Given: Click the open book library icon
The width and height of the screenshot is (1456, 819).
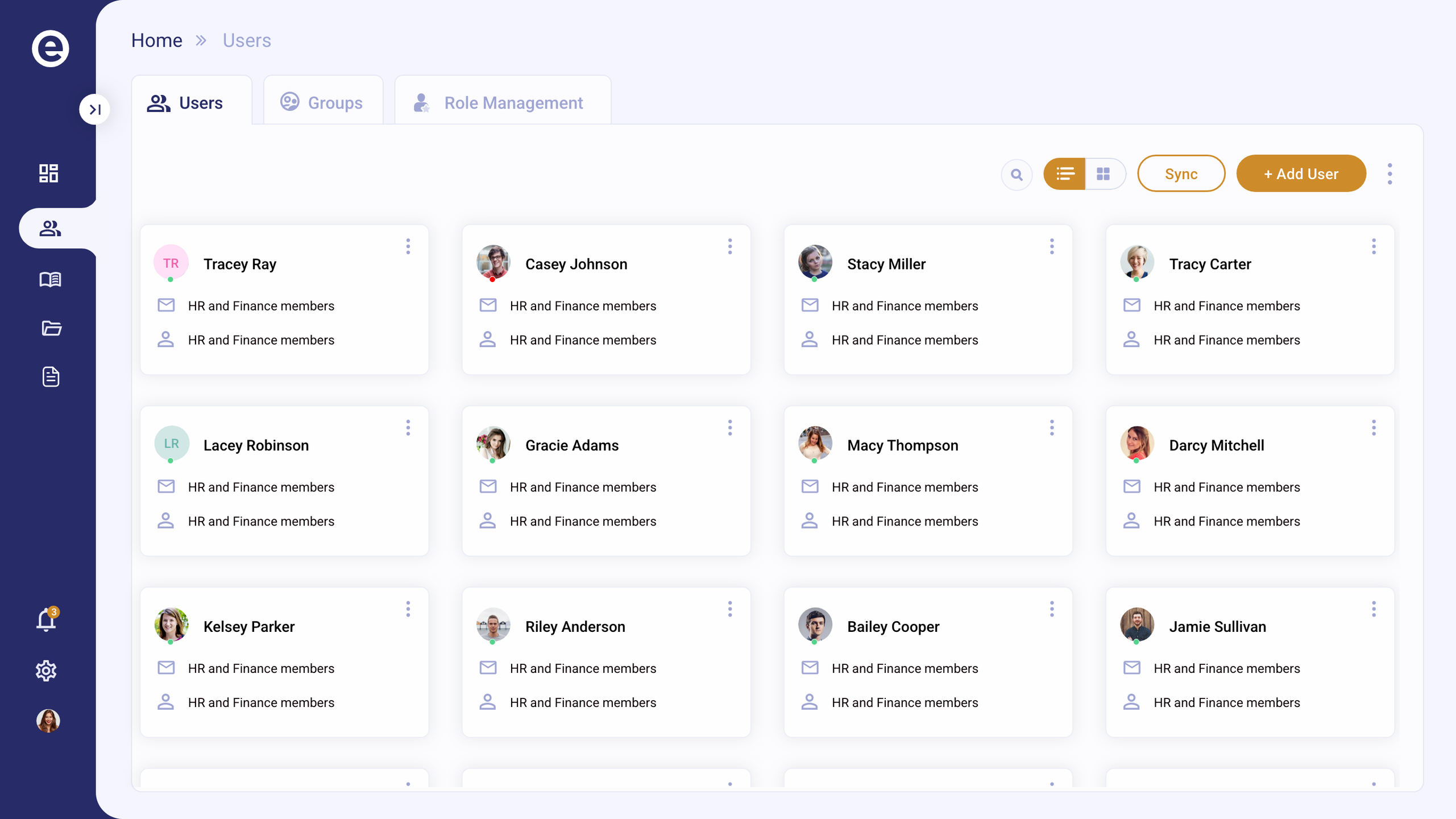Looking at the screenshot, I should point(50,279).
